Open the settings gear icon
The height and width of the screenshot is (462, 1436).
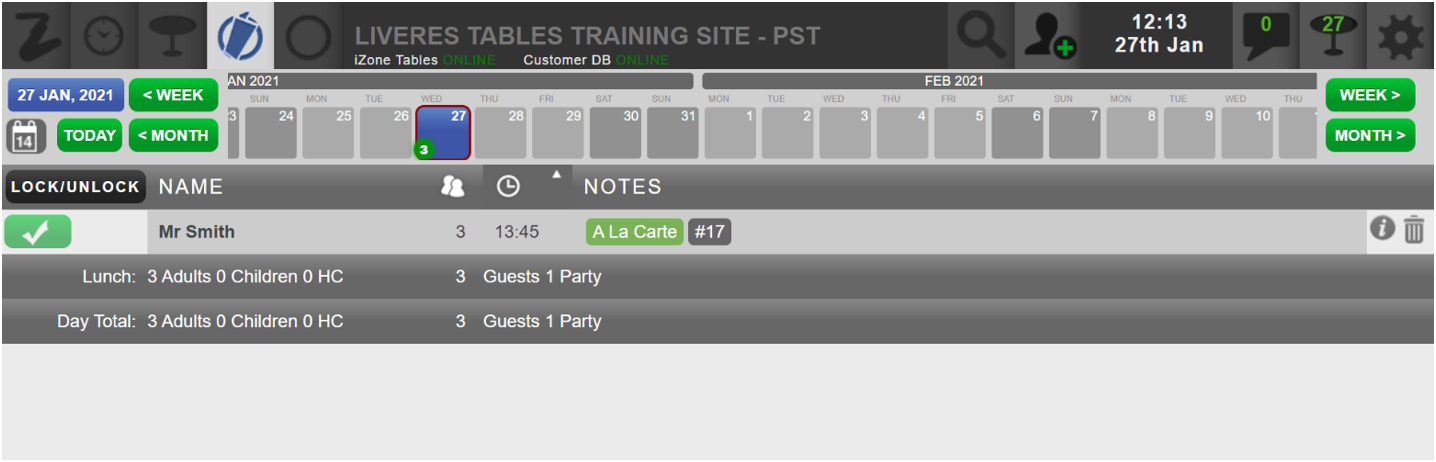click(x=1400, y=36)
